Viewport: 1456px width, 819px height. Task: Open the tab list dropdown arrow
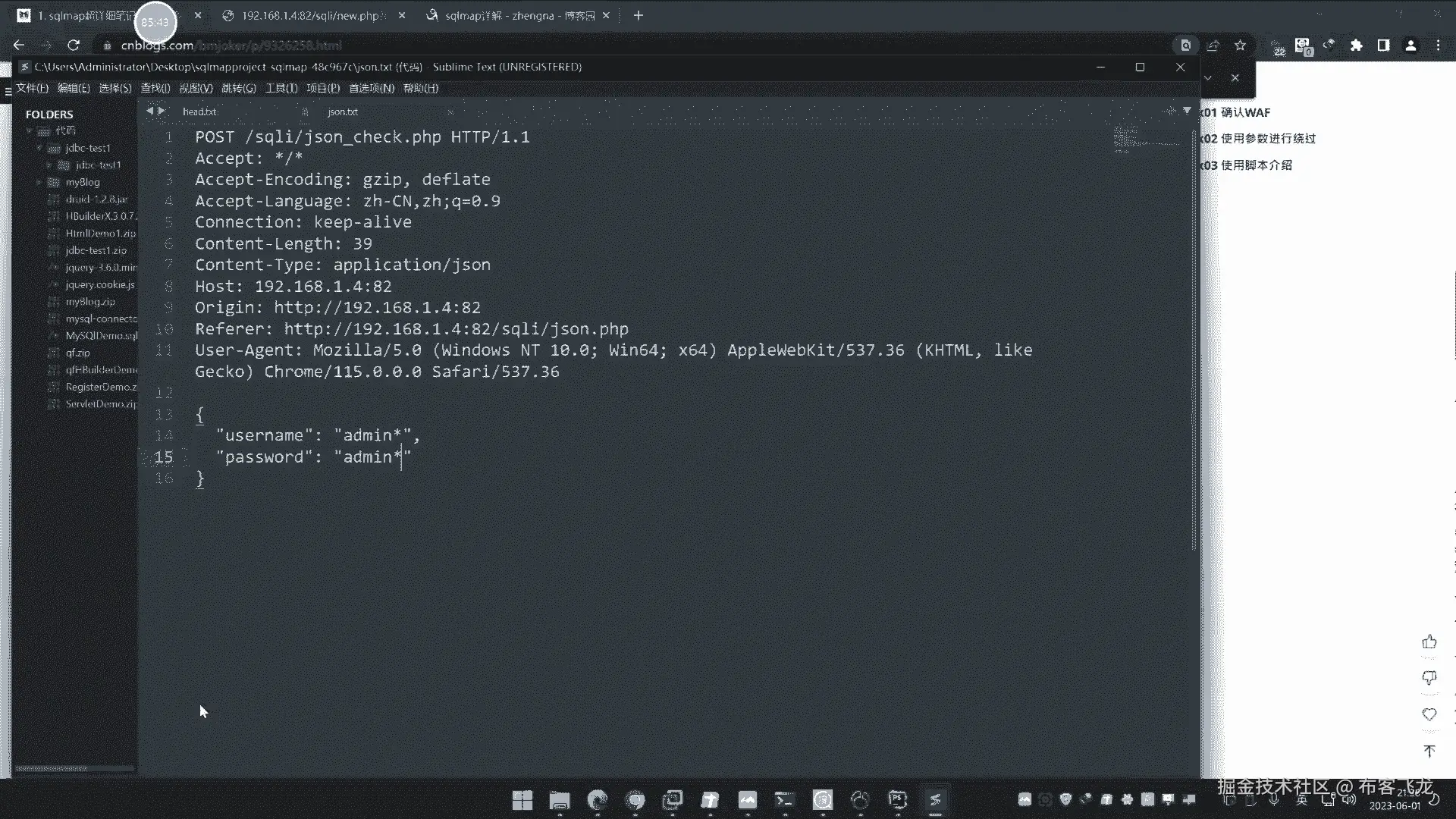click(x=1187, y=111)
